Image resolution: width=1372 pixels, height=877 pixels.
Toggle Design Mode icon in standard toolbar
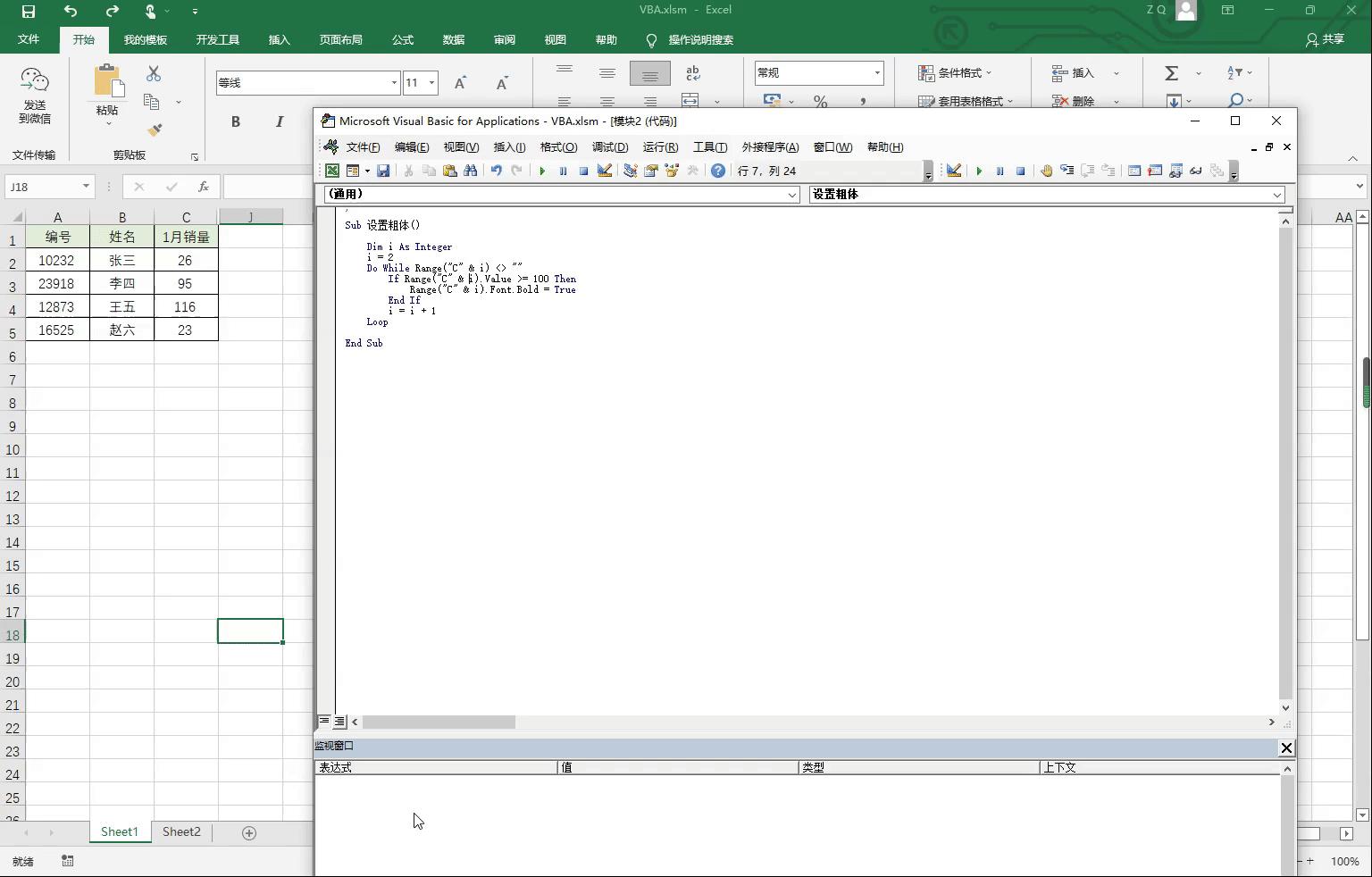(x=605, y=171)
